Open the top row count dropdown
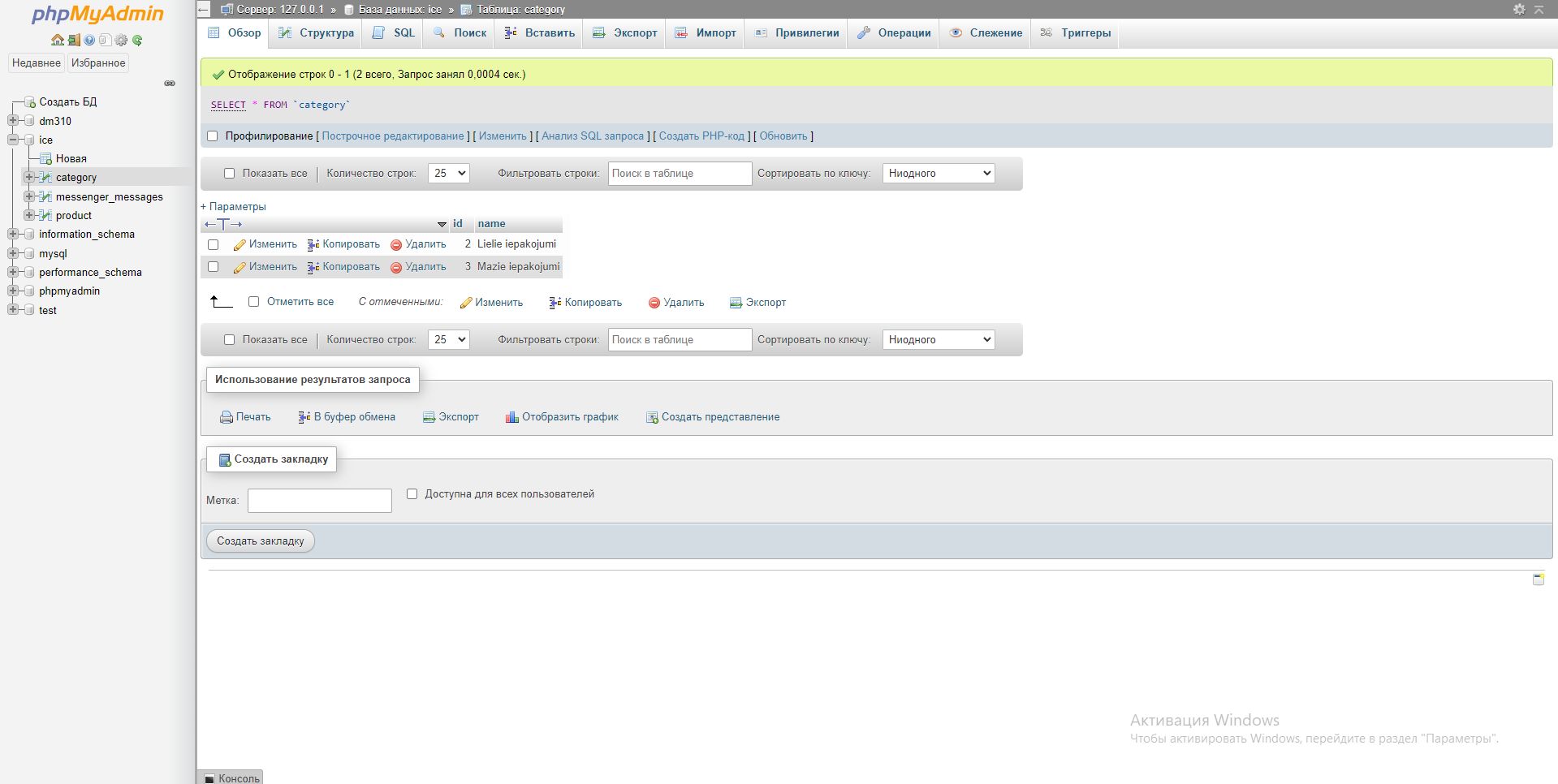The image size is (1558, 784). tap(449, 173)
